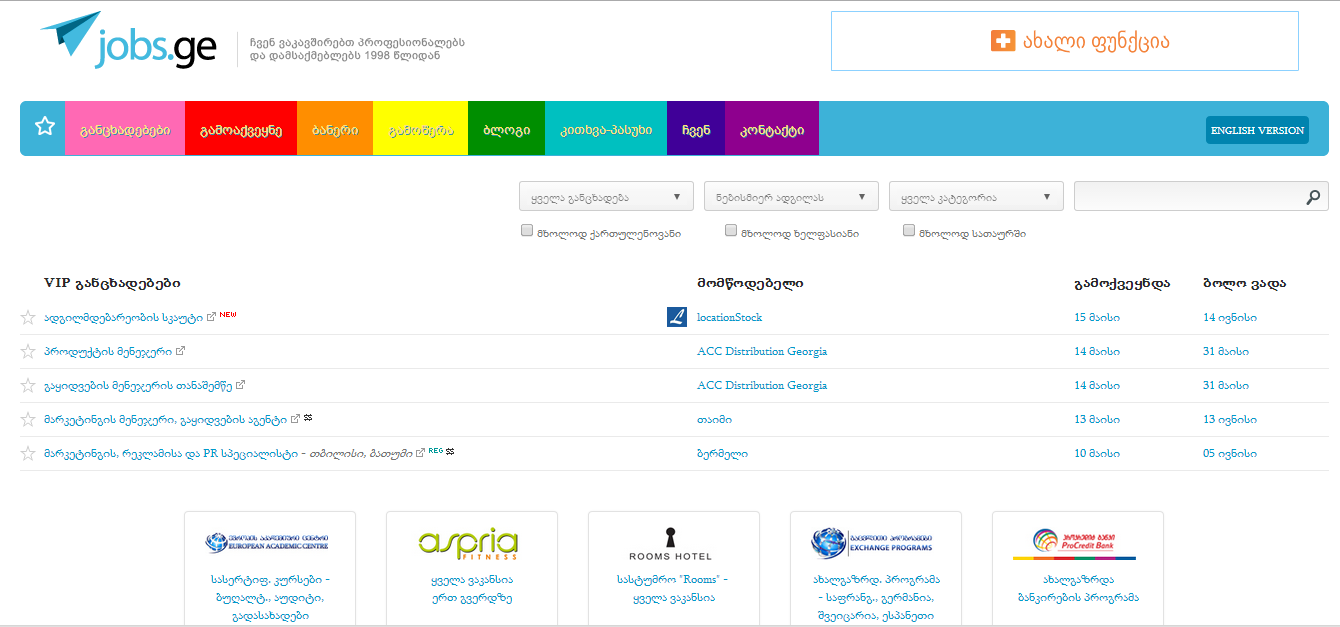Open the Aspria Fitness logo
This screenshot has width=1340, height=627.
tap(468, 543)
